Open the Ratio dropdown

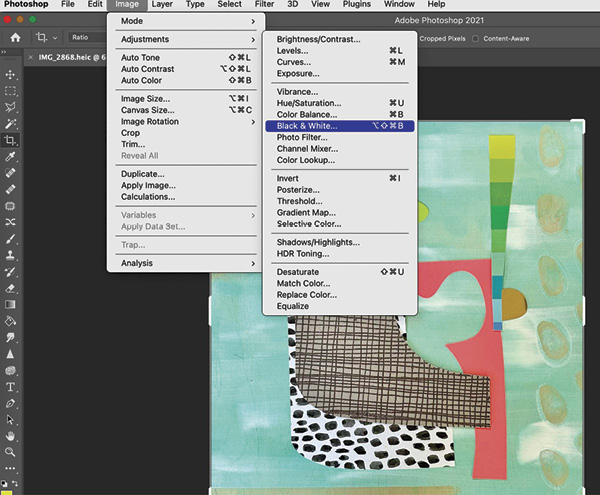(x=87, y=37)
